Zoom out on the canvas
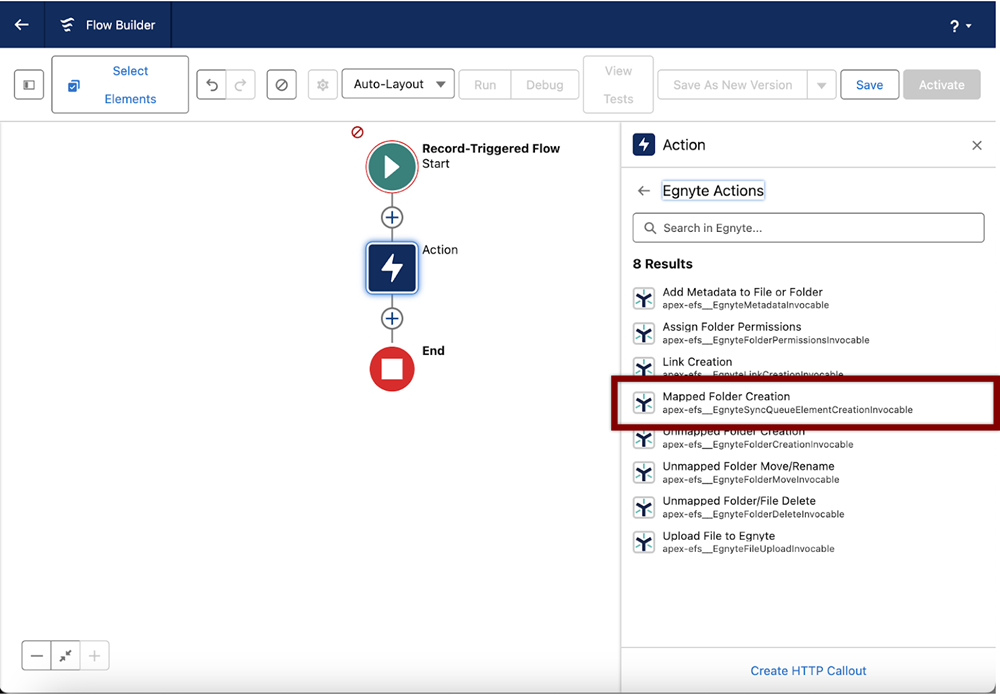The height and width of the screenshot is (698, 1000). point(36,656)
